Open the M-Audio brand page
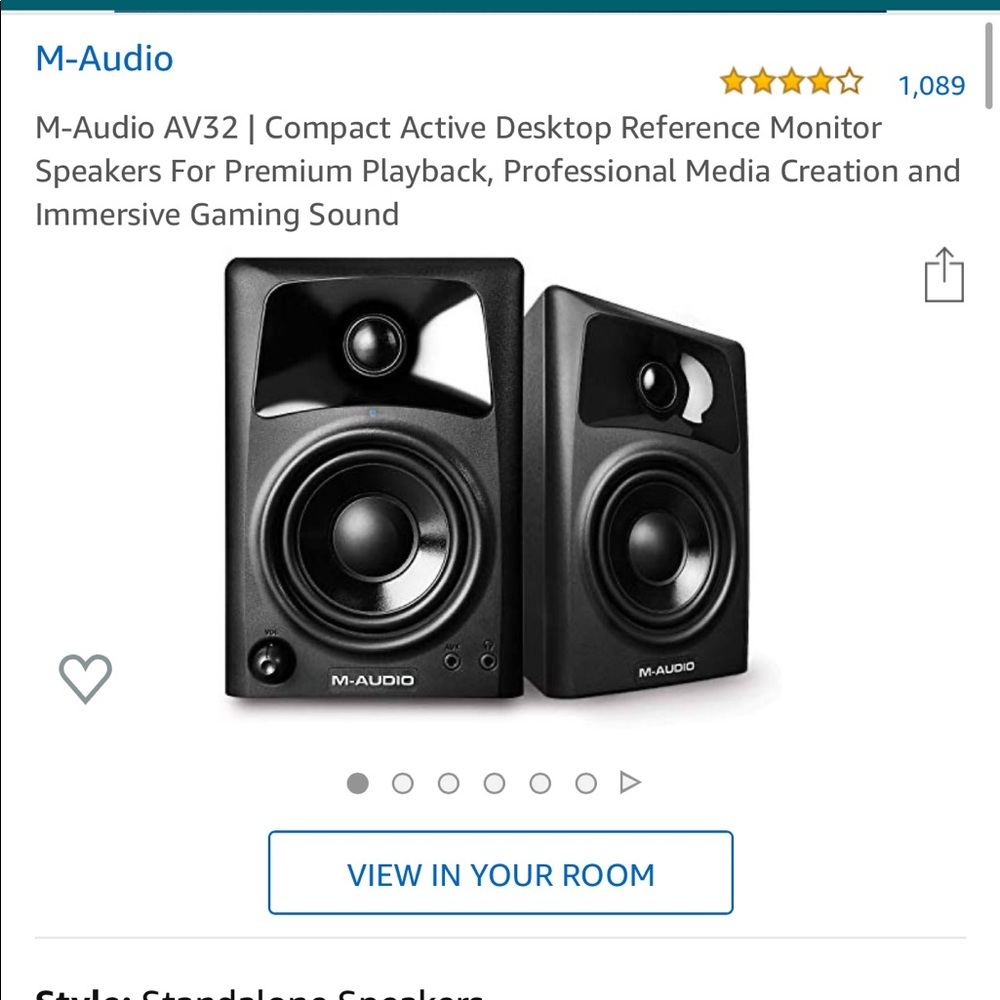The width and height of the screenshot is (1000, 1000). tap(102, 58)
